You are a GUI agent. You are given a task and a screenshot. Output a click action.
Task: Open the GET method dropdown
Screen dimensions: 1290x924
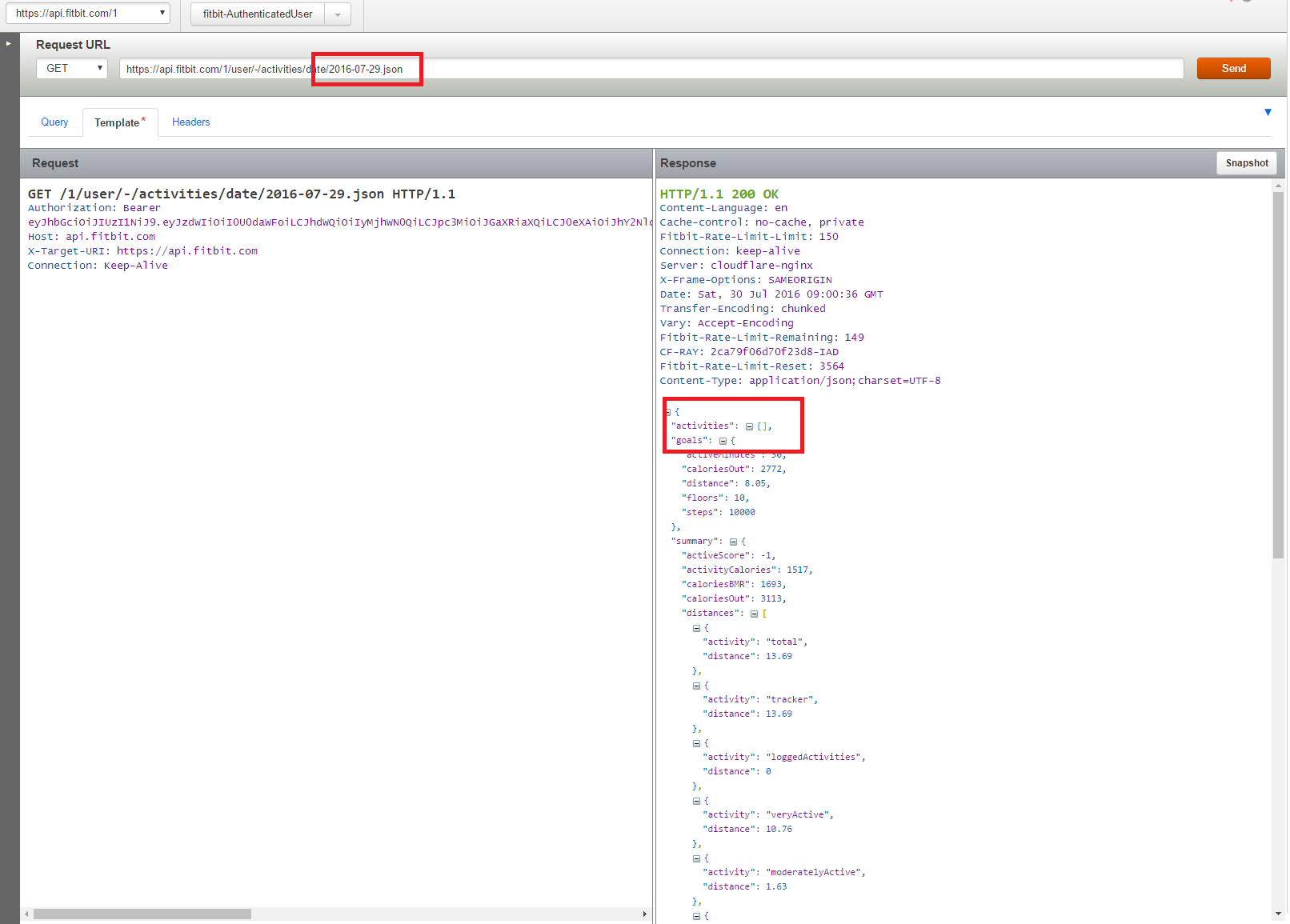point(72,69)
